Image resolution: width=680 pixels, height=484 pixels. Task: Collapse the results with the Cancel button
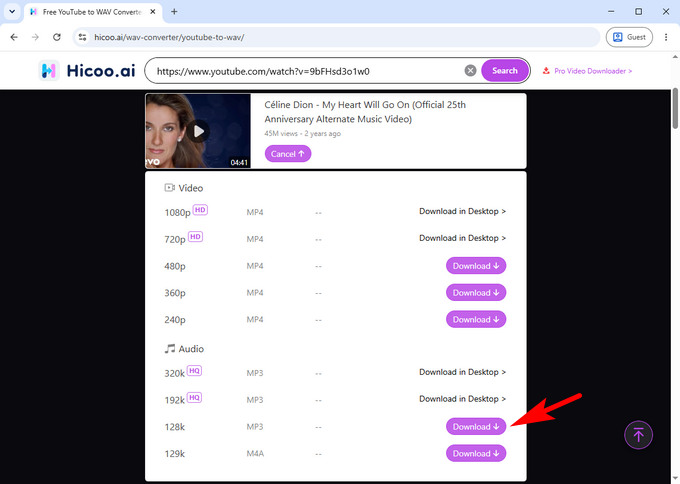[288, 154]
